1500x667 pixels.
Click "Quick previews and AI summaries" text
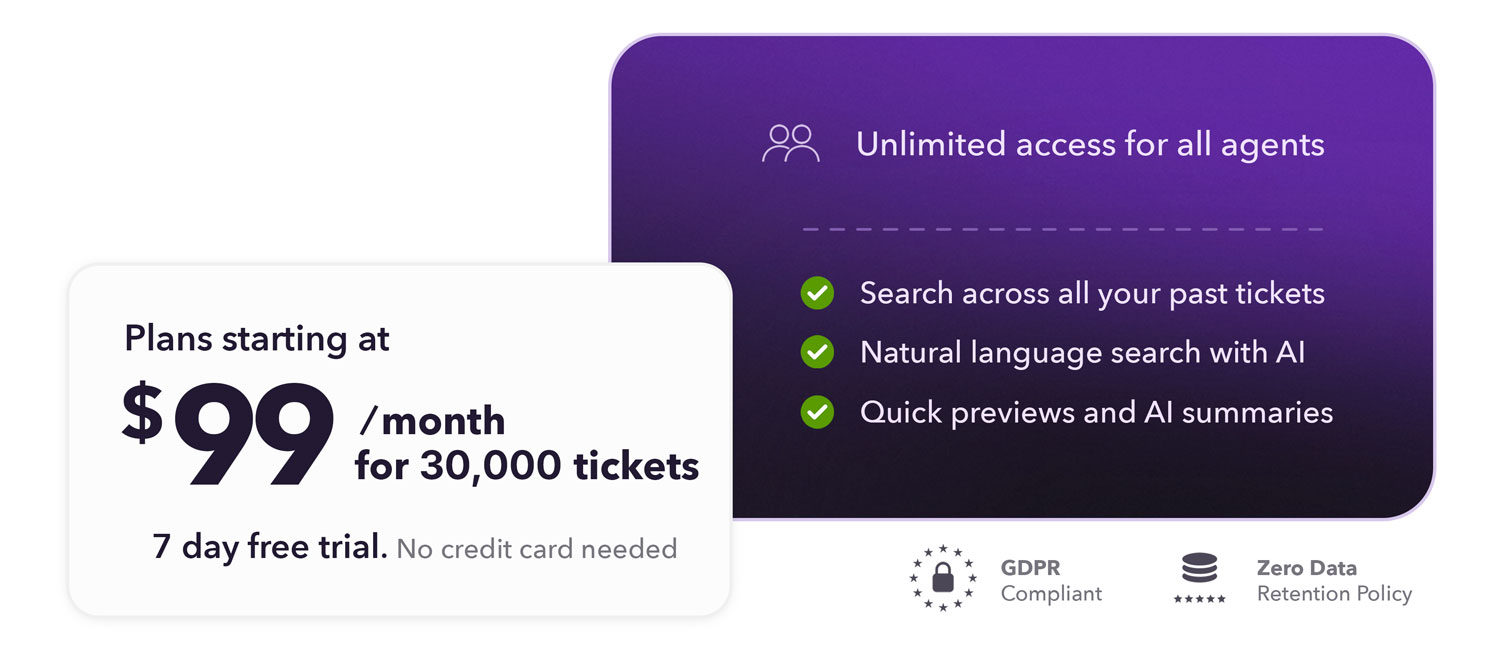[1096, 411]
